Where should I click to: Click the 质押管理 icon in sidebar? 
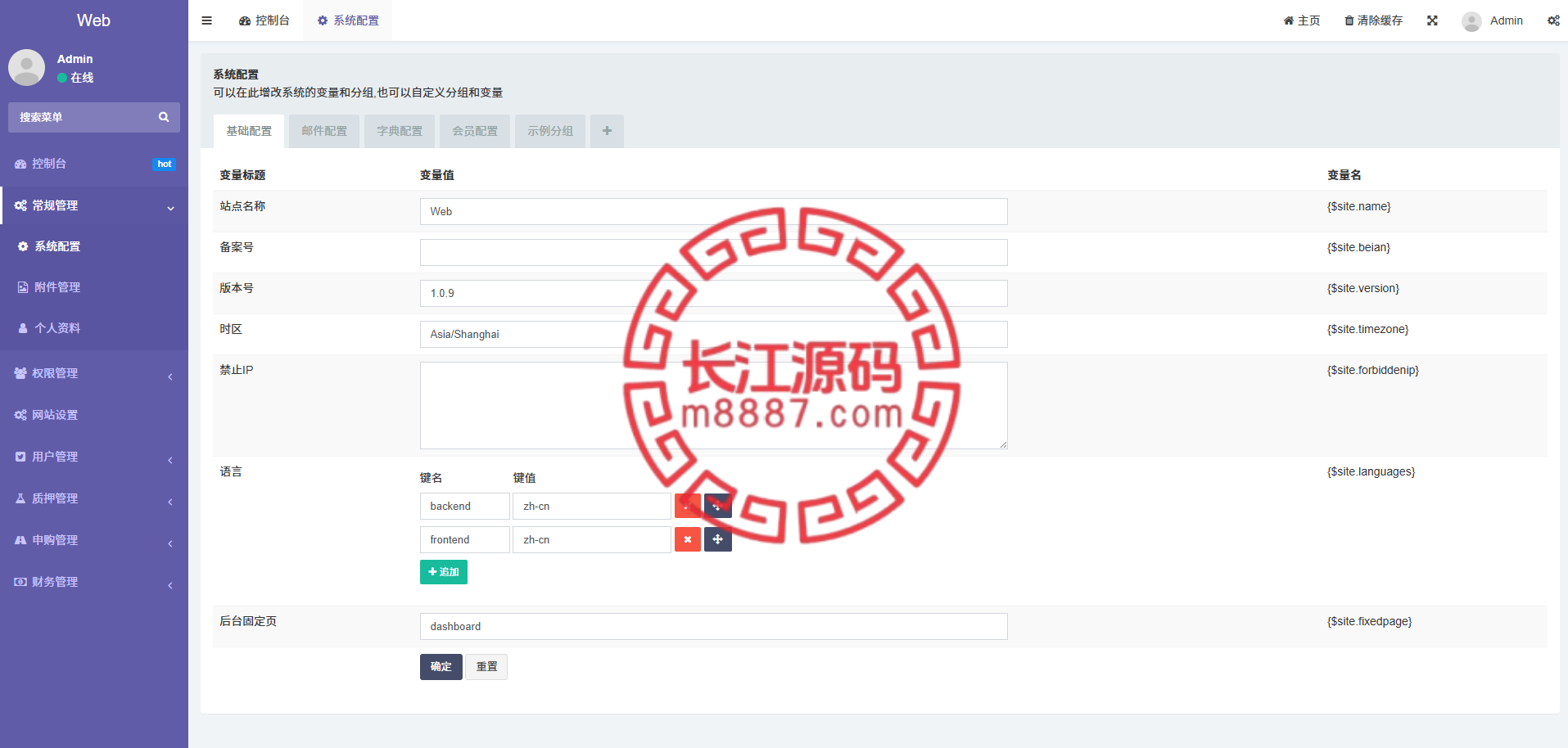pyautogui.click(x=20, y=498)
